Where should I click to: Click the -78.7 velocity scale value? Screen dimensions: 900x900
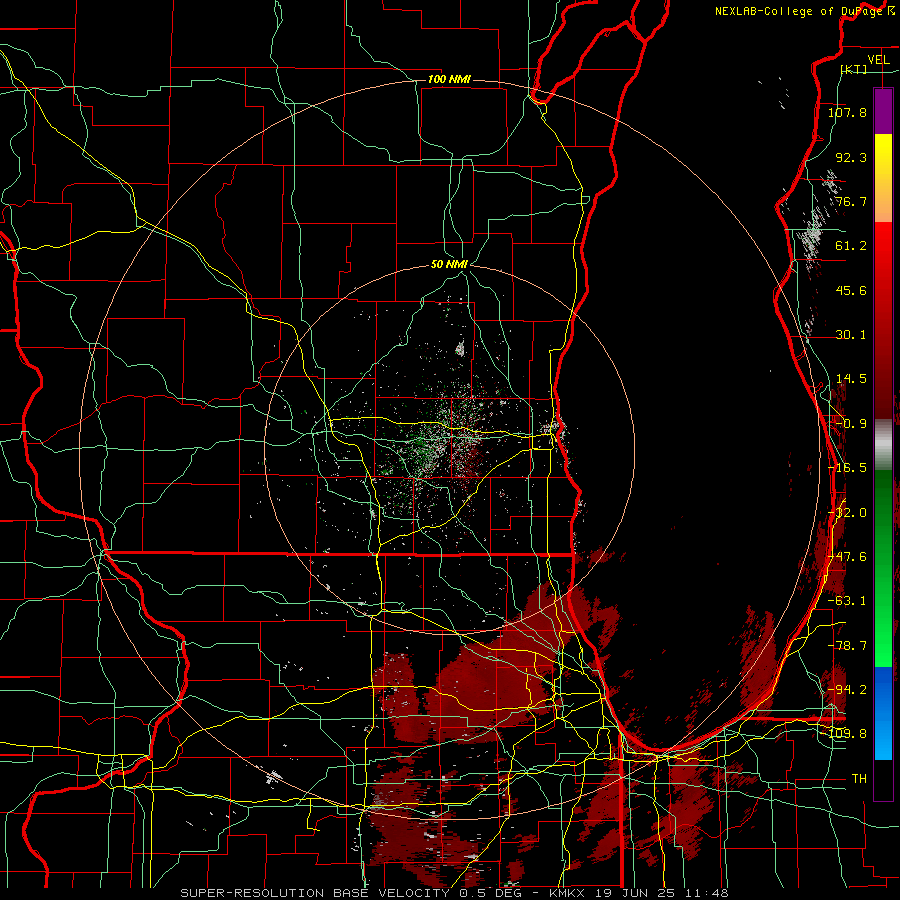(x=847, y=646)
